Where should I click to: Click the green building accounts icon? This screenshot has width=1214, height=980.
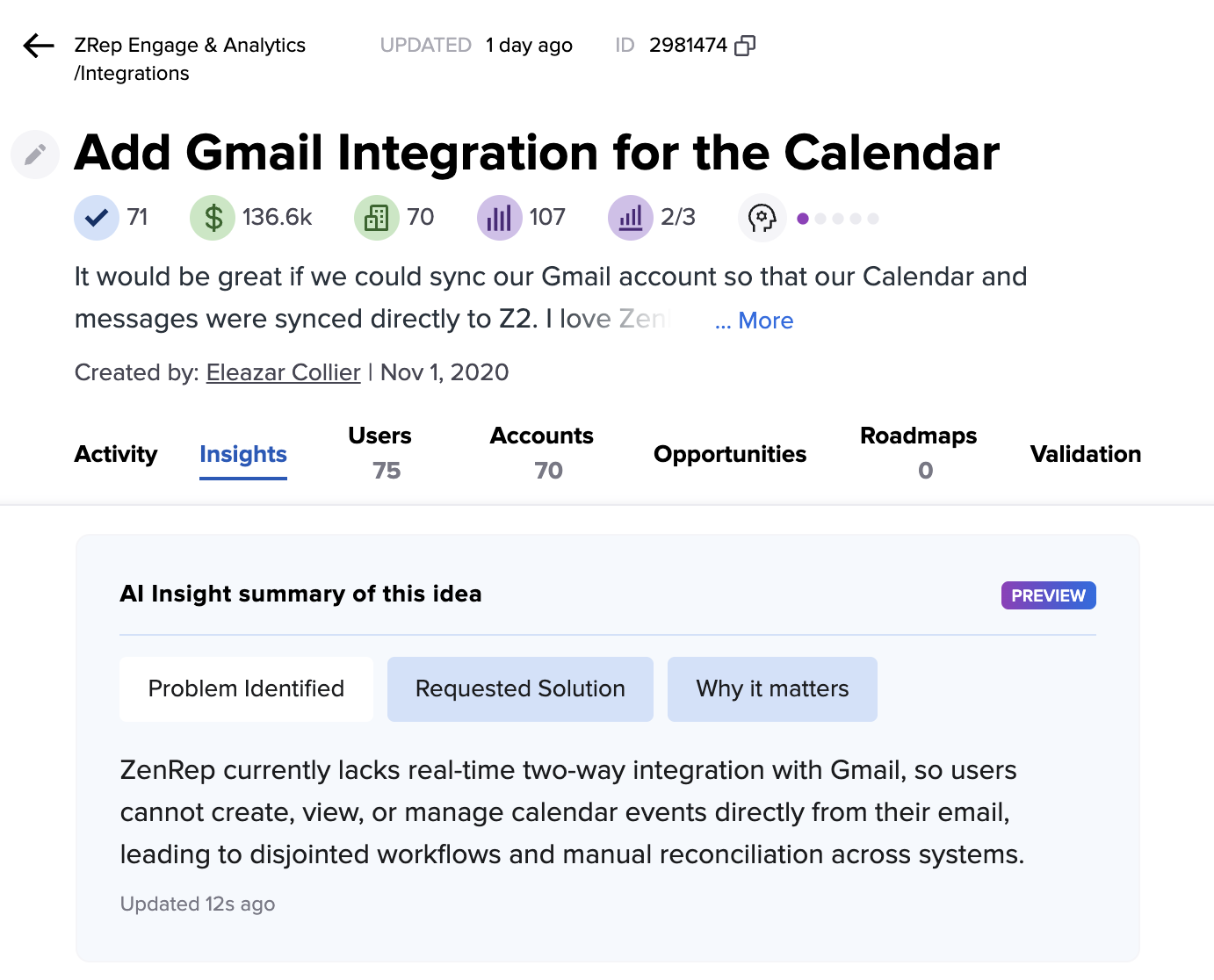pos(377,218)
